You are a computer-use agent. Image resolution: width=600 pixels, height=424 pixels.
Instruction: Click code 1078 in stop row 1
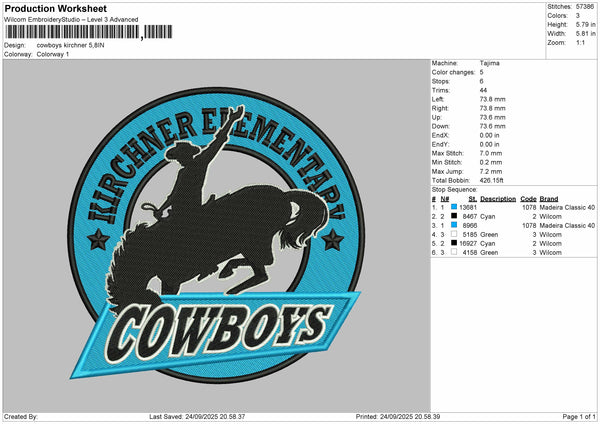click(x=529, y=207)
